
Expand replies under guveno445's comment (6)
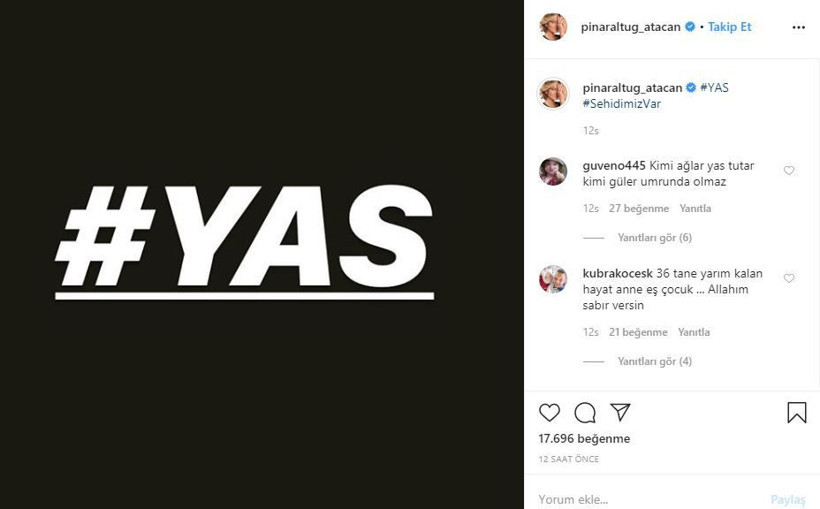[x=655, y=237]
